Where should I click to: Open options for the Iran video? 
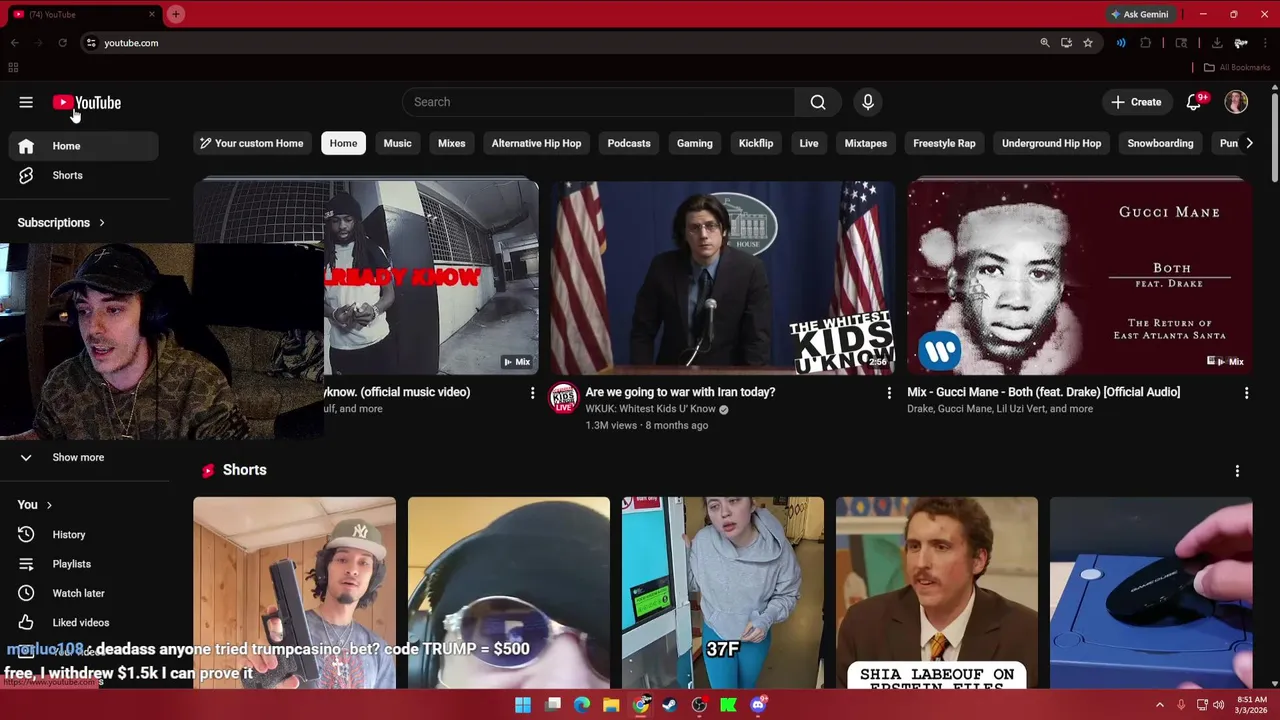889,393
